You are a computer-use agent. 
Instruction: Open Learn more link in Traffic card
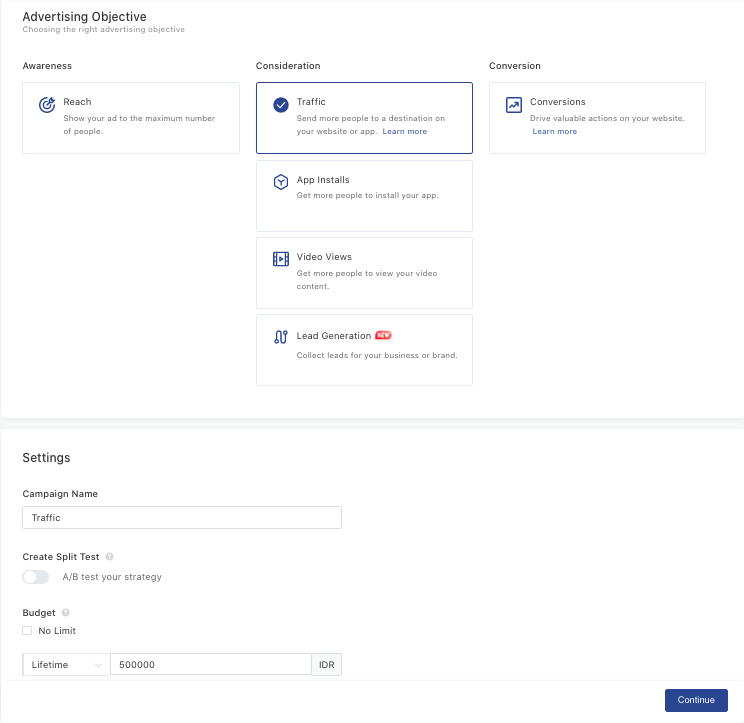[405, 131]
